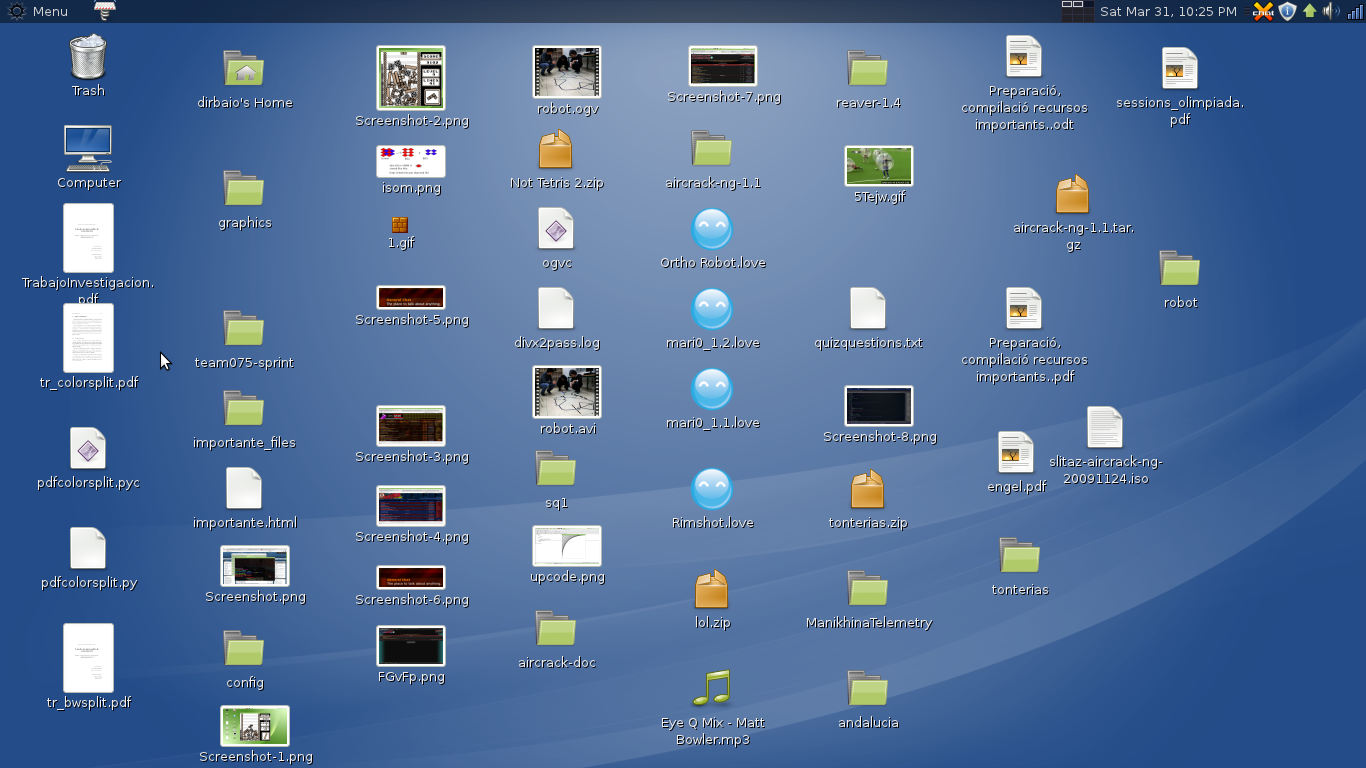Click the network signal strength icon
The width and height of the screenshot is (1366, 768).
pyautogui.click(x=1355, y=11)
